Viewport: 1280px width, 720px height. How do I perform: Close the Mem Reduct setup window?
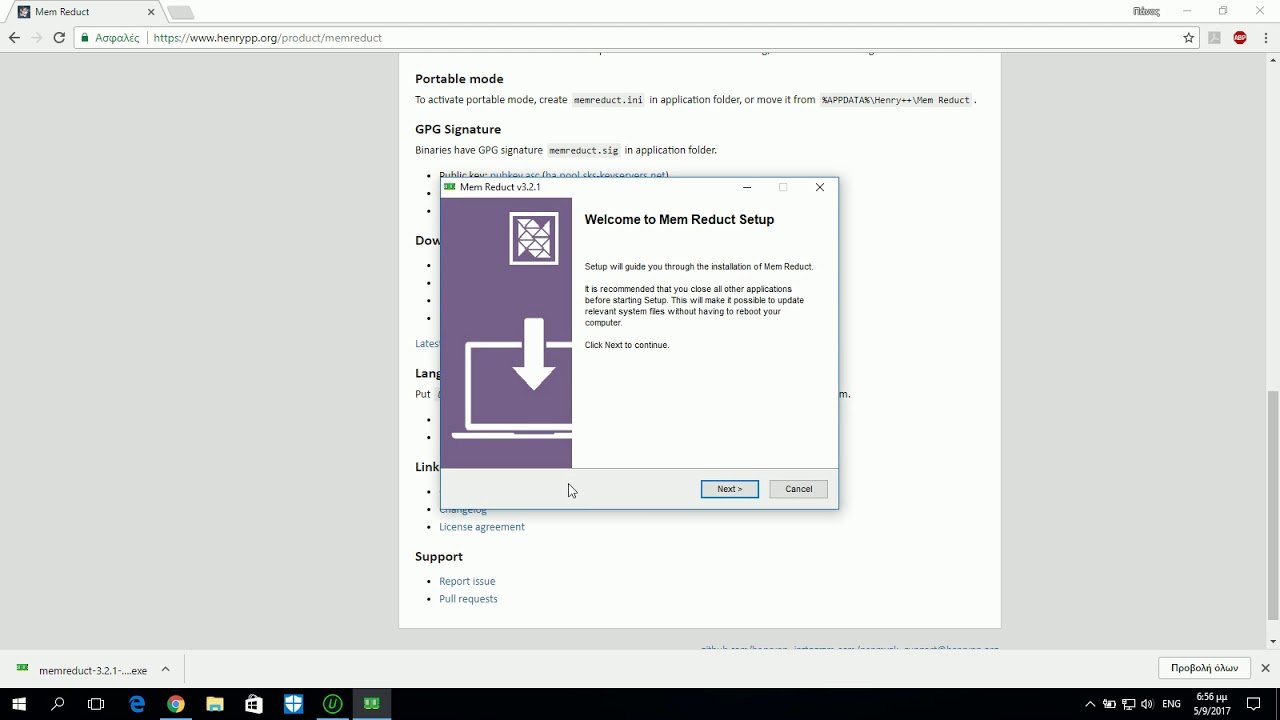[820, 187]
